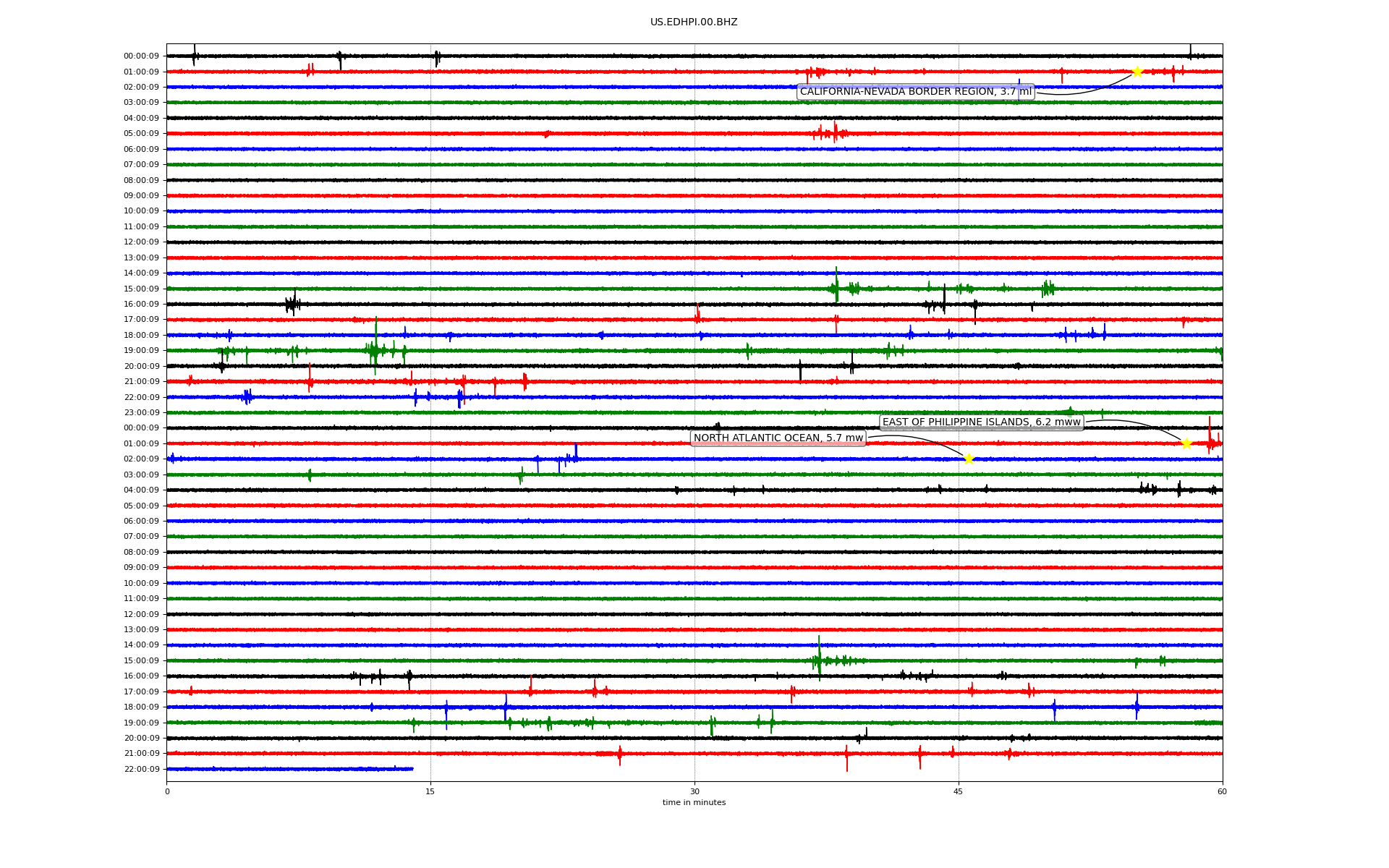This screenshot has height=868, width=1389.
Task: Click the 06:00:09 label on the second day
Action: (141, 521)
